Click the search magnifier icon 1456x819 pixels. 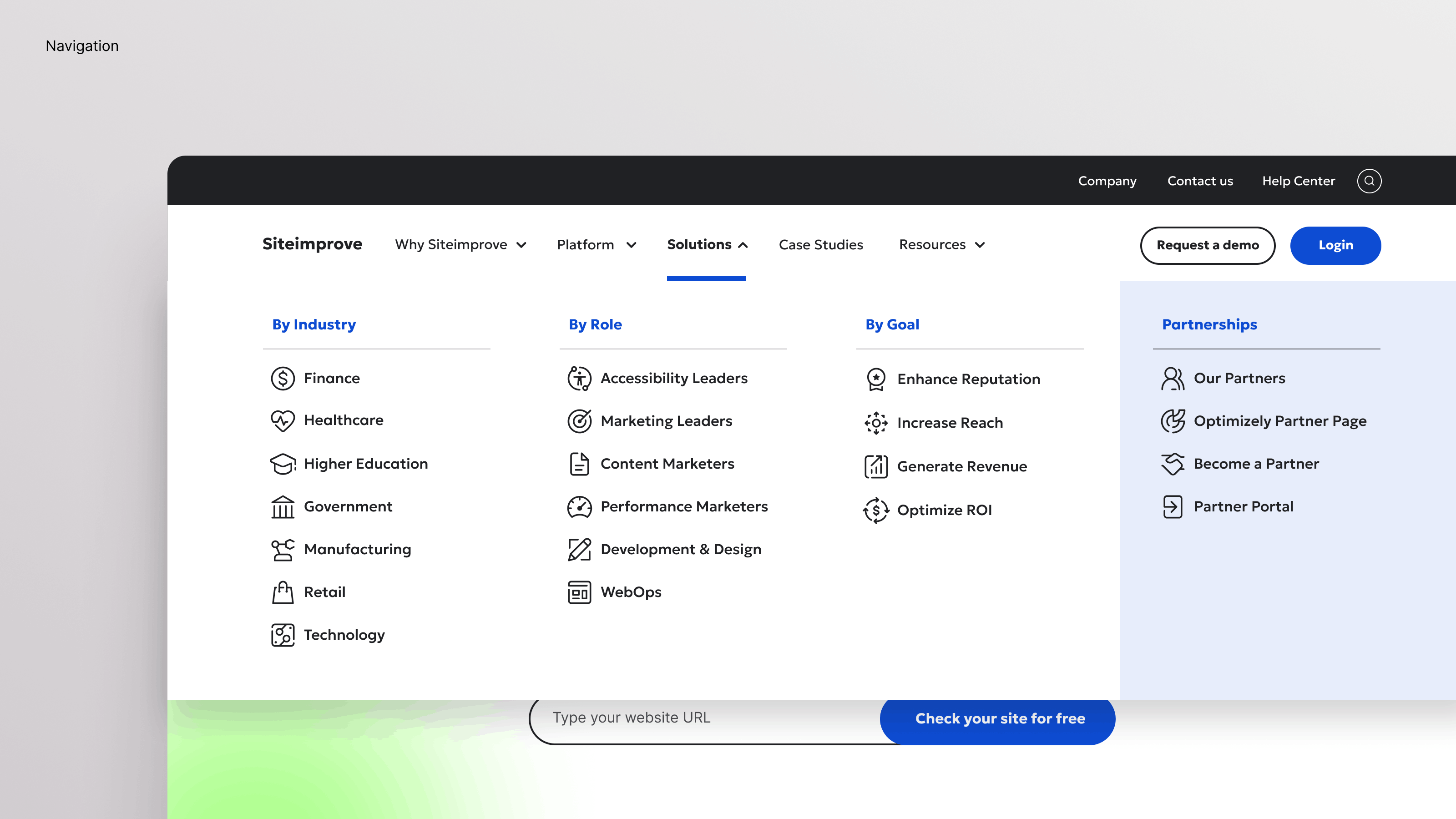pyautogui.click(x=1369, y=181)
